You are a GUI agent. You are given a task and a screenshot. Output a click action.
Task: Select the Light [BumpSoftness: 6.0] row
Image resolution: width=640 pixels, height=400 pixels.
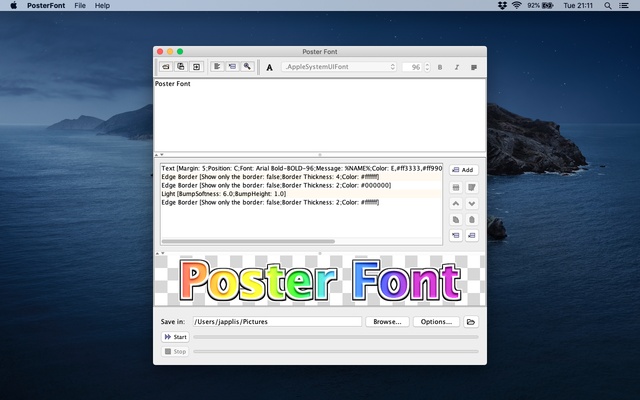click(302, 194)
